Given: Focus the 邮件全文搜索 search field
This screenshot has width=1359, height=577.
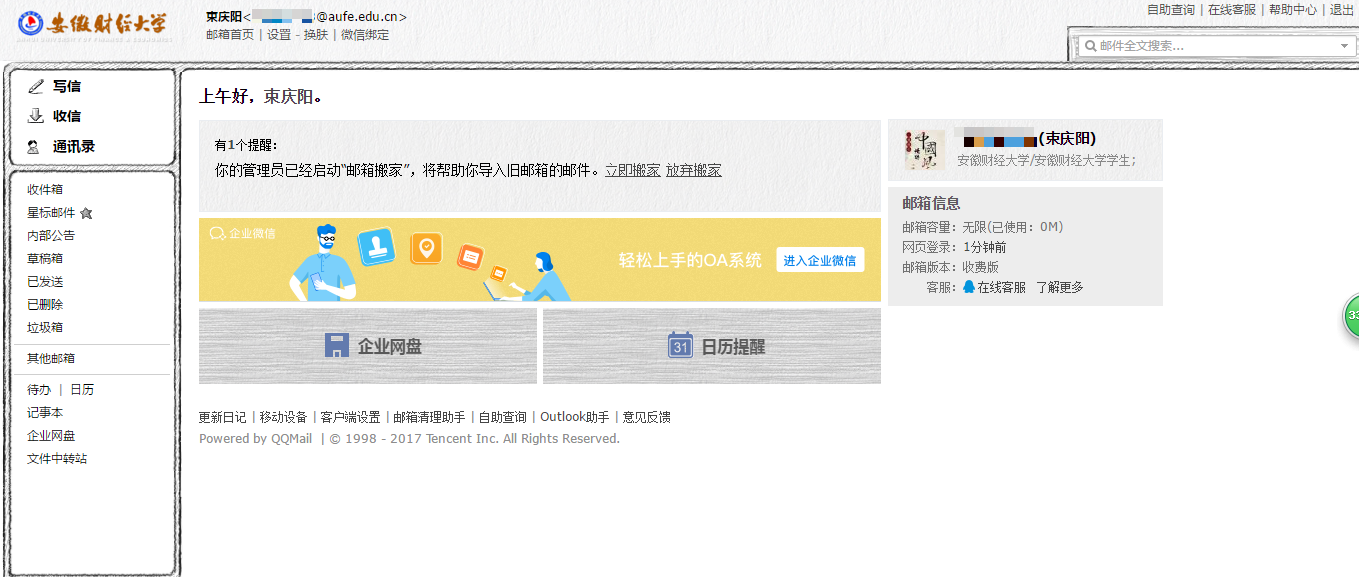Looking at the screenshot, I should [1215, 46].
